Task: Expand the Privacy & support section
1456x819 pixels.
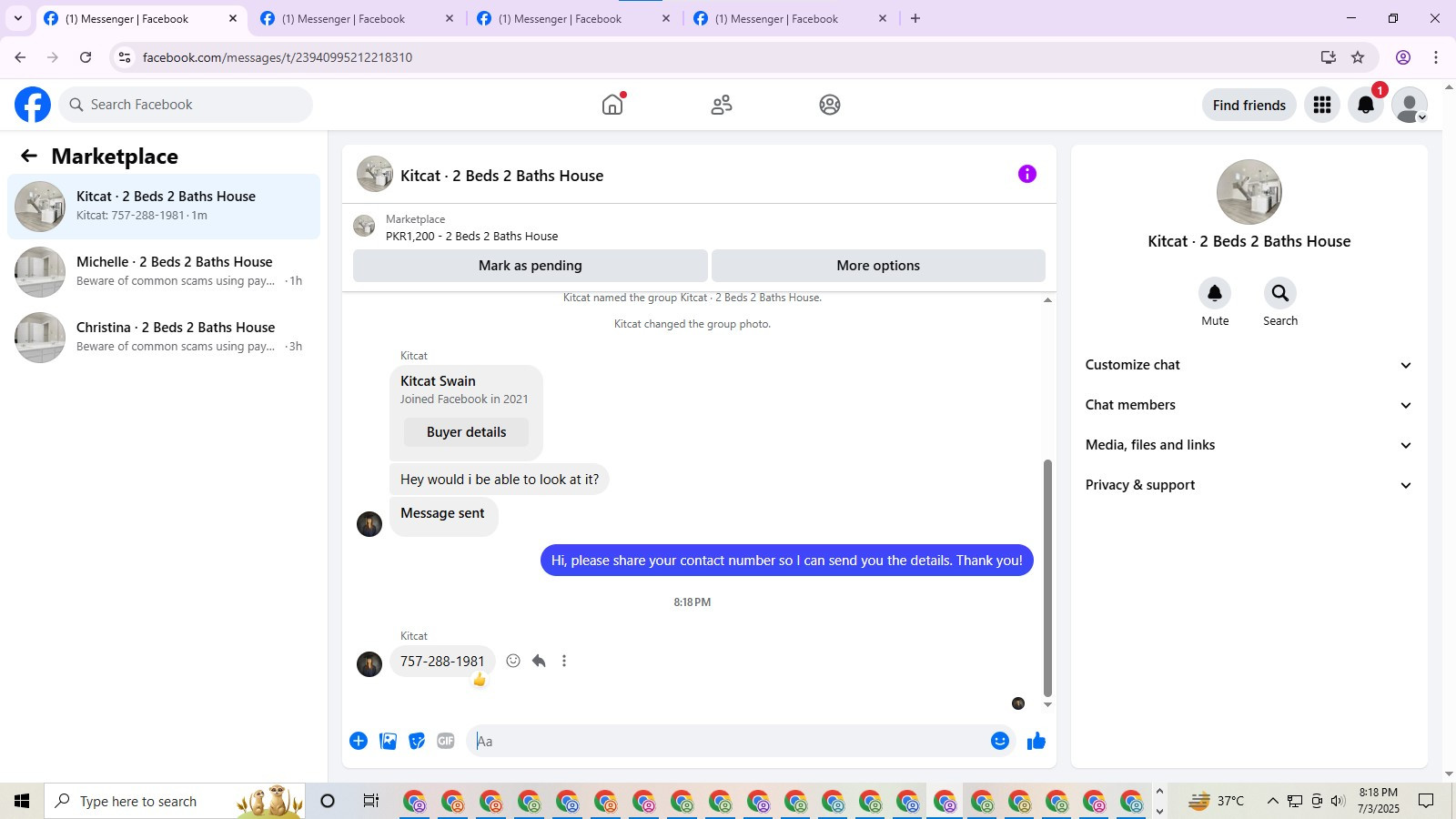Action: click(1249, 485)
